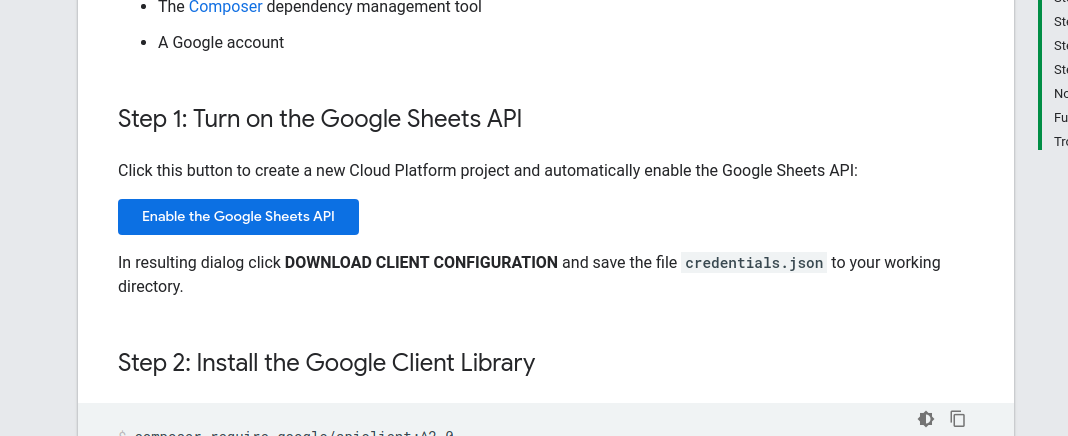Open Troubleshooting in the right sidebar
The height and width of the screenshot is (436, 1068).
coord(1060,142)
